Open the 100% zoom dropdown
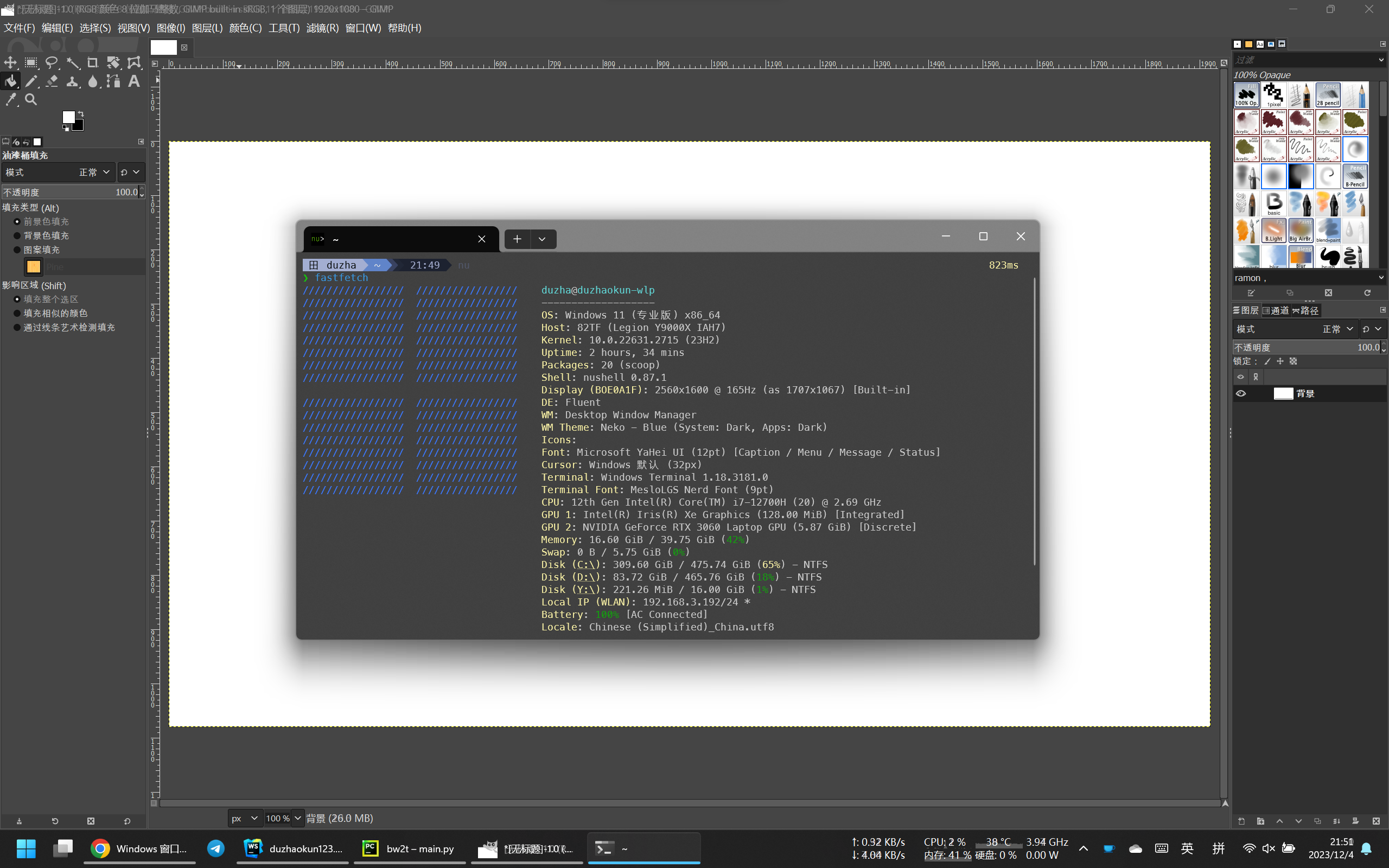 coord(297,818)
